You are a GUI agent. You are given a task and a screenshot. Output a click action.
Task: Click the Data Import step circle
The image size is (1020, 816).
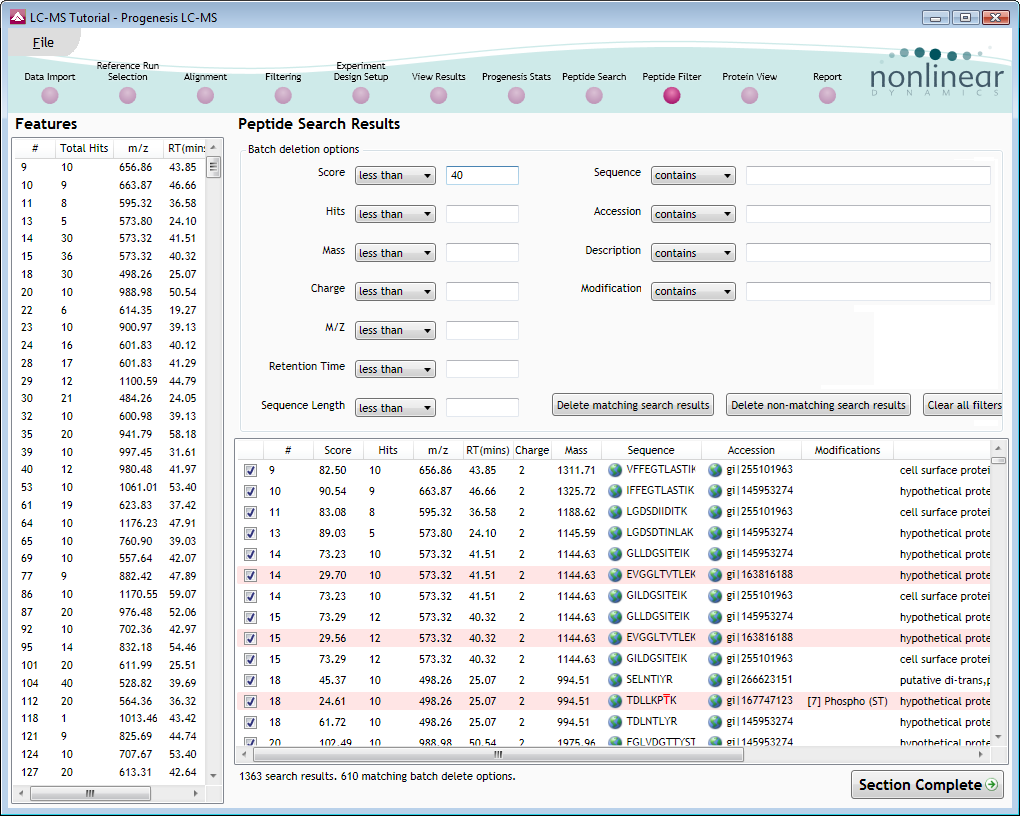point(49,96)
